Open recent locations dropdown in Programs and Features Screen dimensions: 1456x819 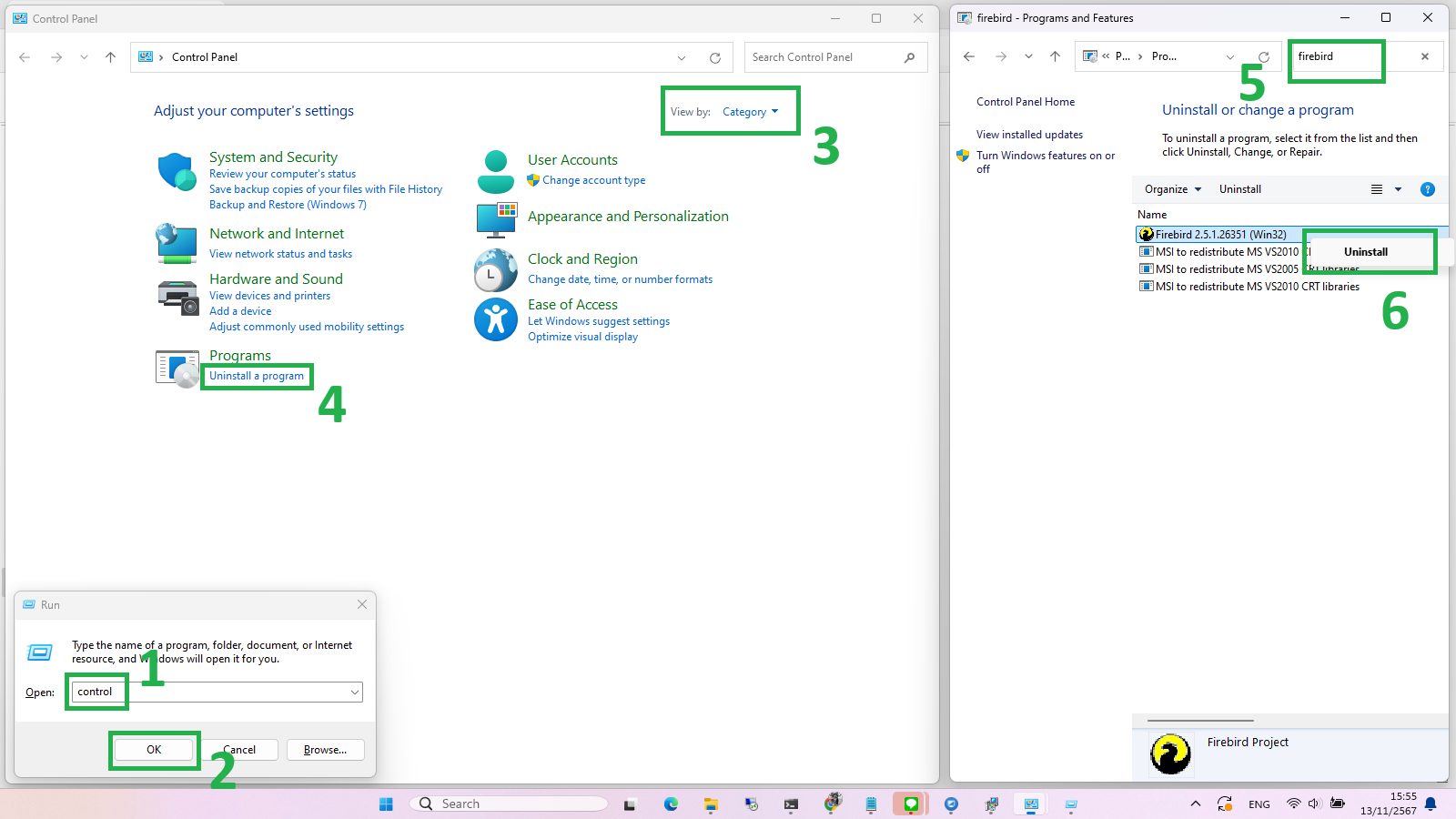[1028, 56]
